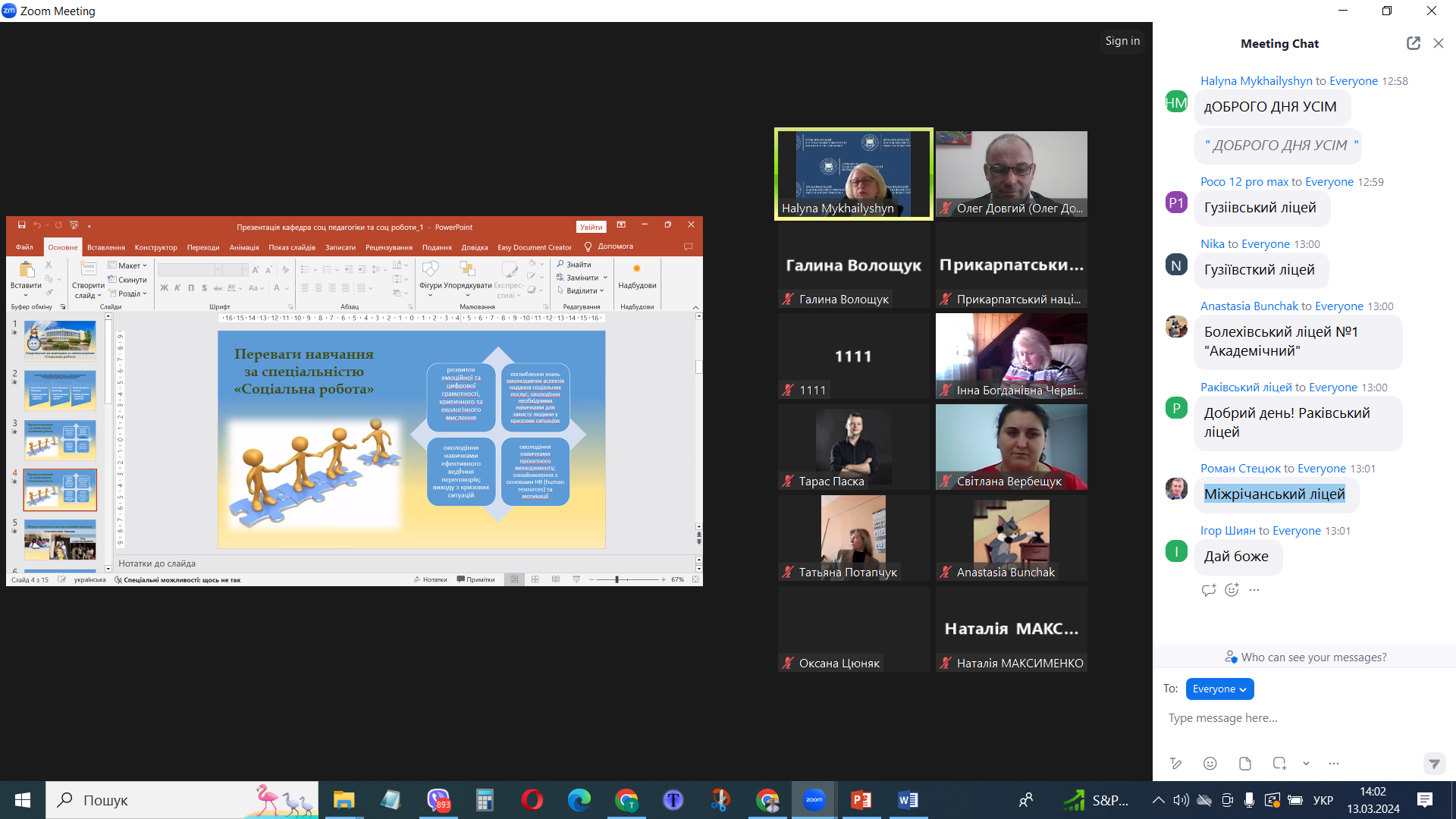Add reaction to the last chat message
This screenshot has width=1456, height=819.
pyautogui.click(x=1232, y=590)
